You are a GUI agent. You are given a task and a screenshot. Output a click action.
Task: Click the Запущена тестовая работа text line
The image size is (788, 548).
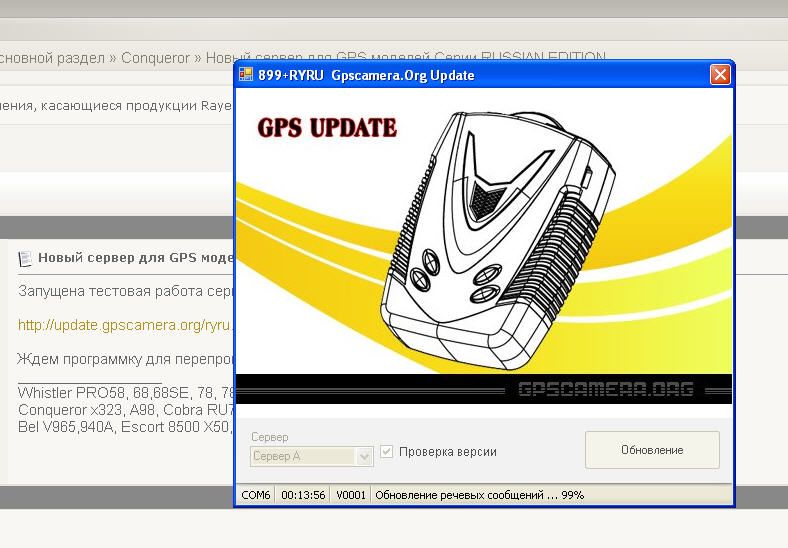tap(126, 291)
